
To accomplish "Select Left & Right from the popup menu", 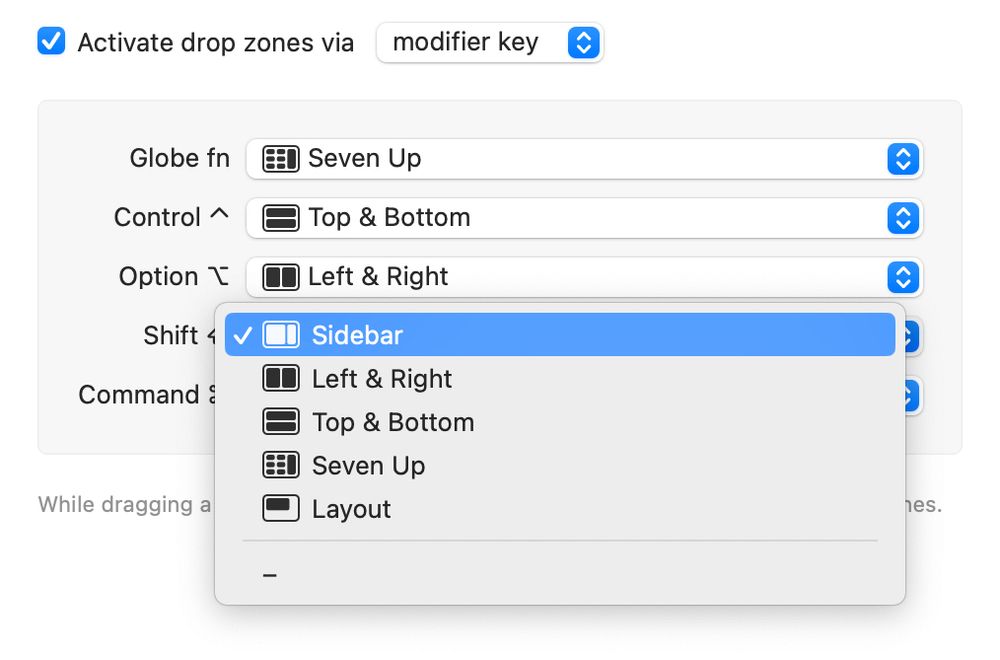I will (560, 378).
